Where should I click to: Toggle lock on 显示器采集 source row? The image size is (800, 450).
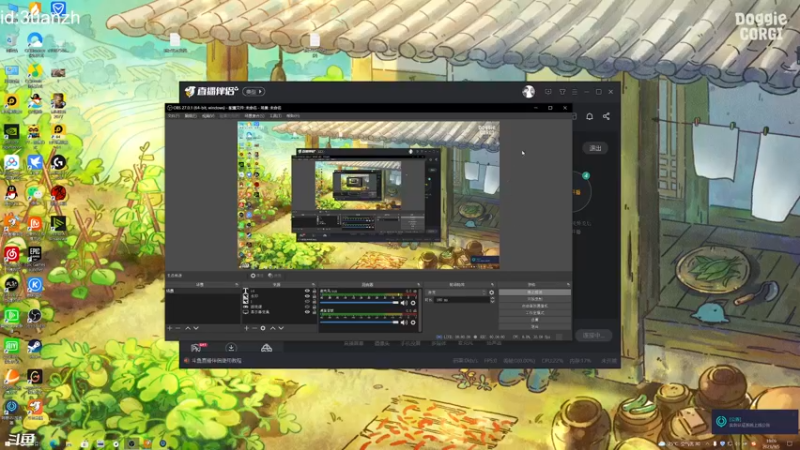(314, 312)
